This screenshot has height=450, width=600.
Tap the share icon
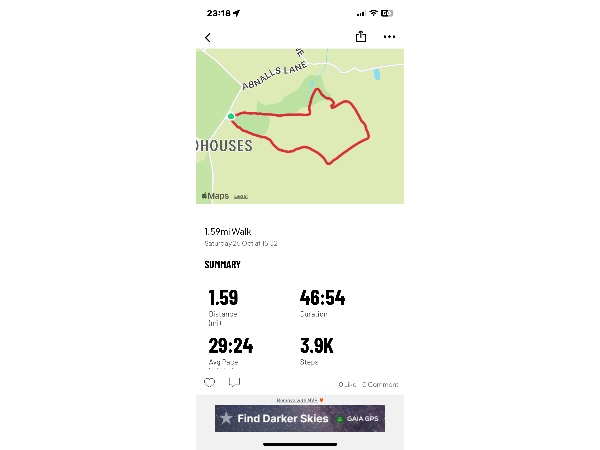[361, 37]
